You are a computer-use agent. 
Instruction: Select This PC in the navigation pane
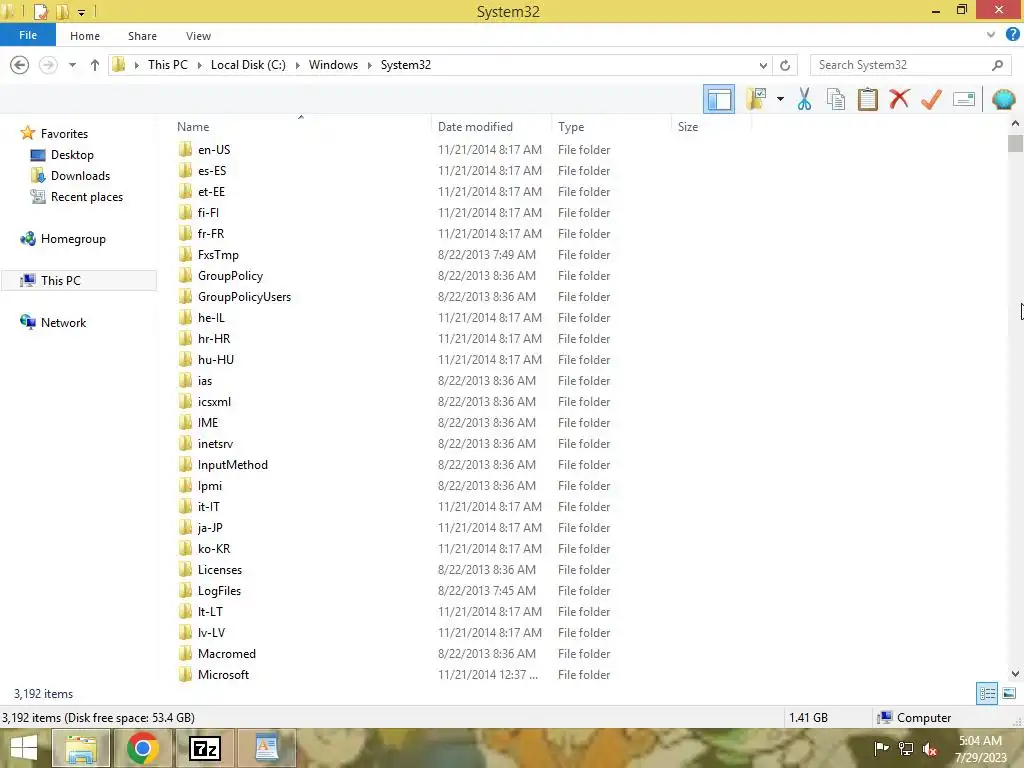click(61, 281)
